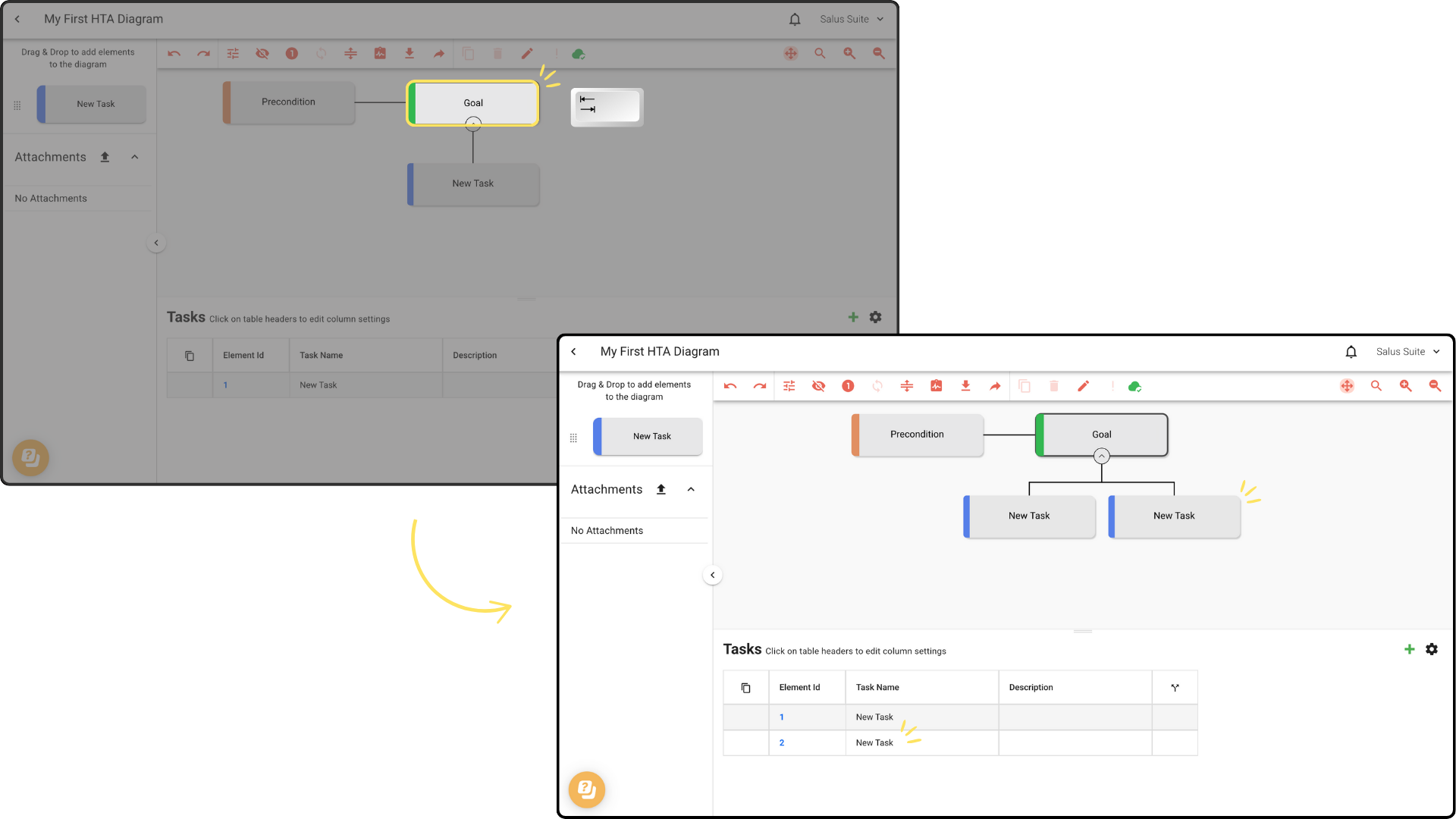This screenshot has width=1456, height=819.
Task: Open the sliders settings icon in the foreground toolbar
Action: pyautogui.click(x=789, y=386)
